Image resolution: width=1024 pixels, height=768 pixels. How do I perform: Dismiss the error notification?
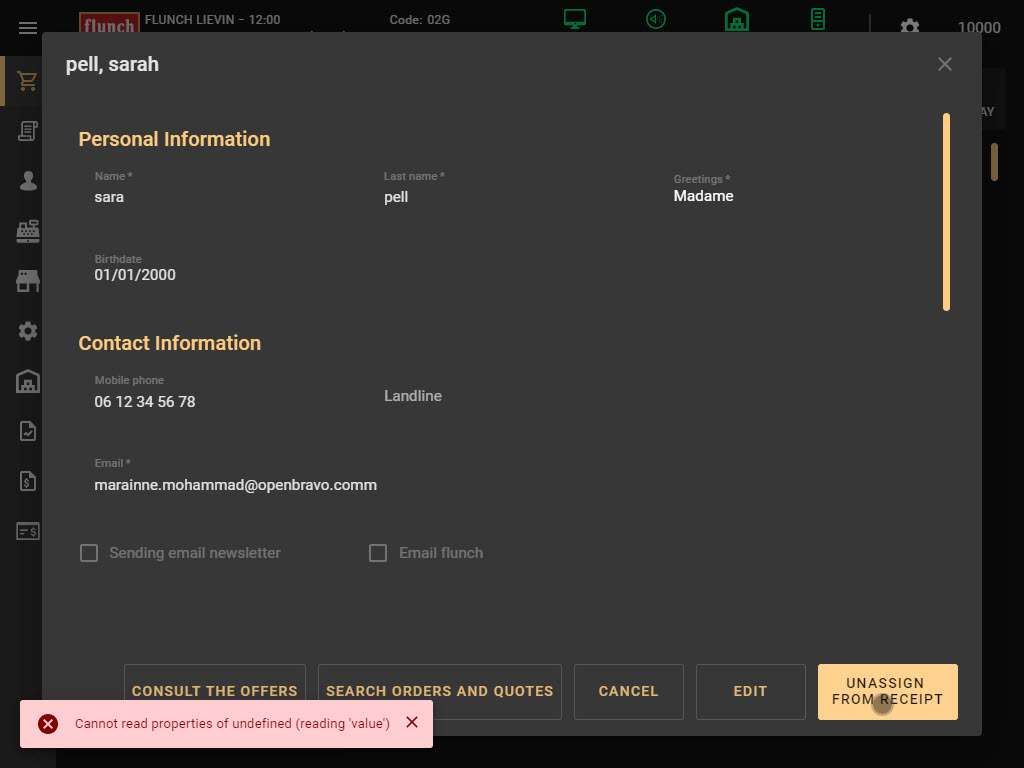[412, 722]
